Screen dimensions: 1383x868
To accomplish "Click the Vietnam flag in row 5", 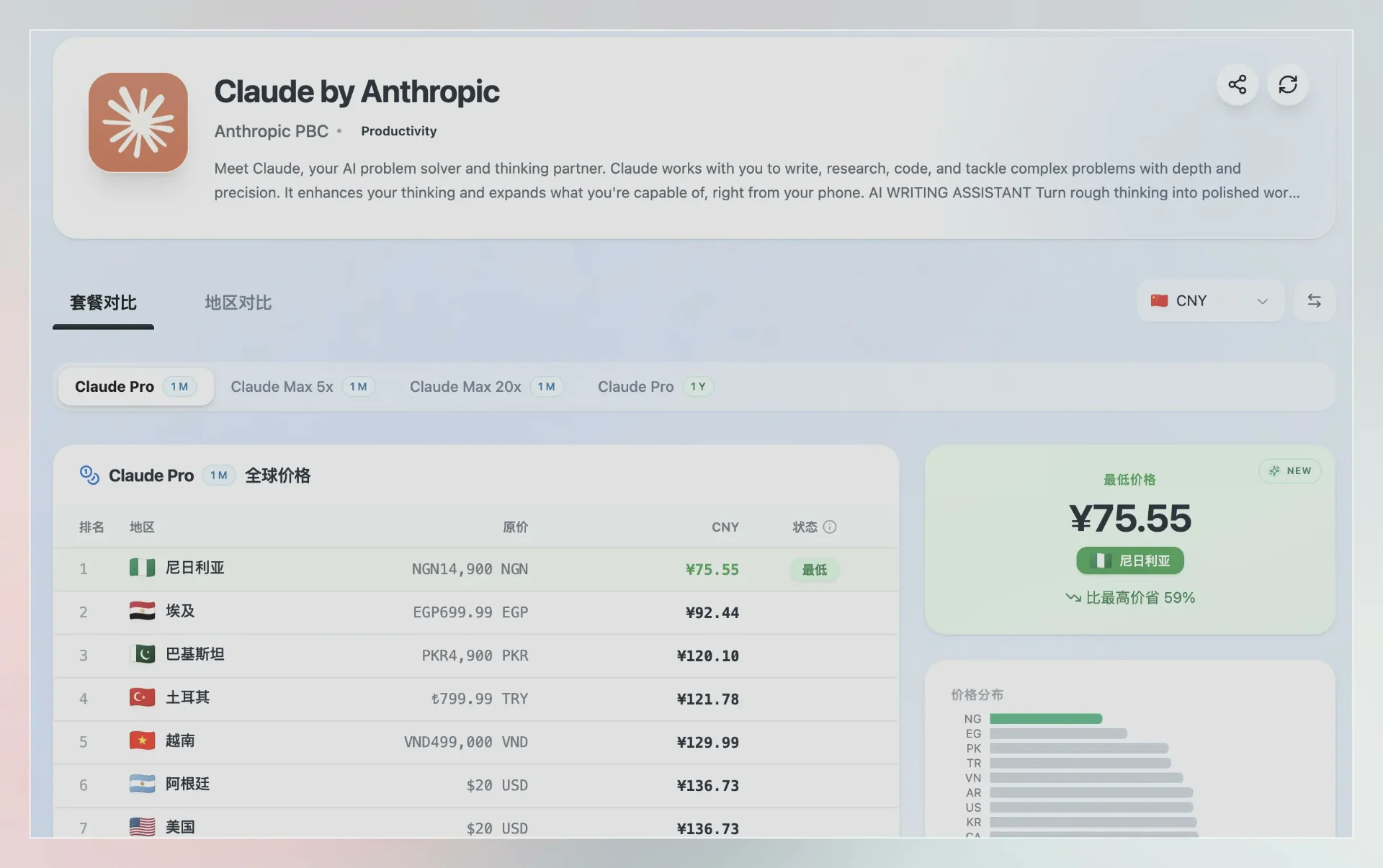I will point(142,741).
